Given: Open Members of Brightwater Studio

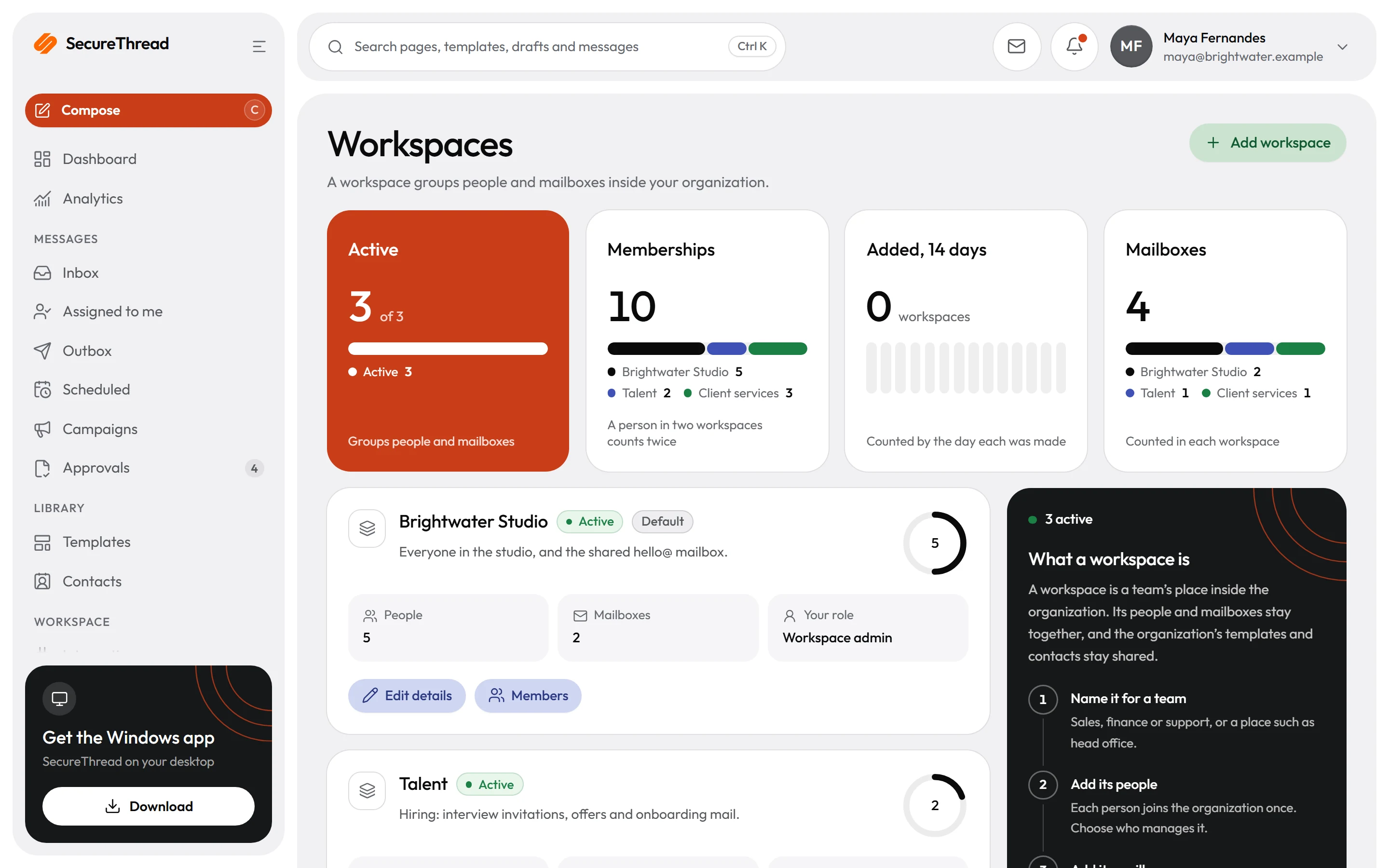Looking at the screenshot, I should (528, 696).
